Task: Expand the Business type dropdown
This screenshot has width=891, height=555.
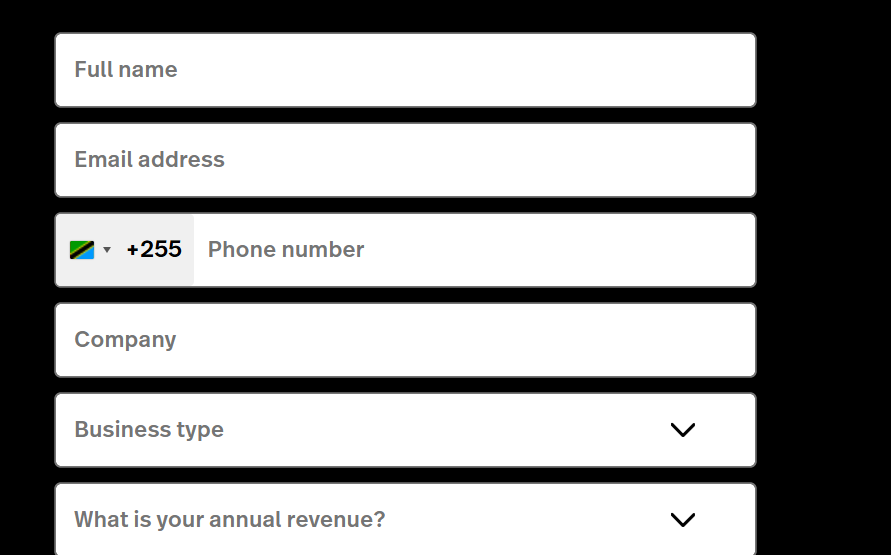Action: 405,430
